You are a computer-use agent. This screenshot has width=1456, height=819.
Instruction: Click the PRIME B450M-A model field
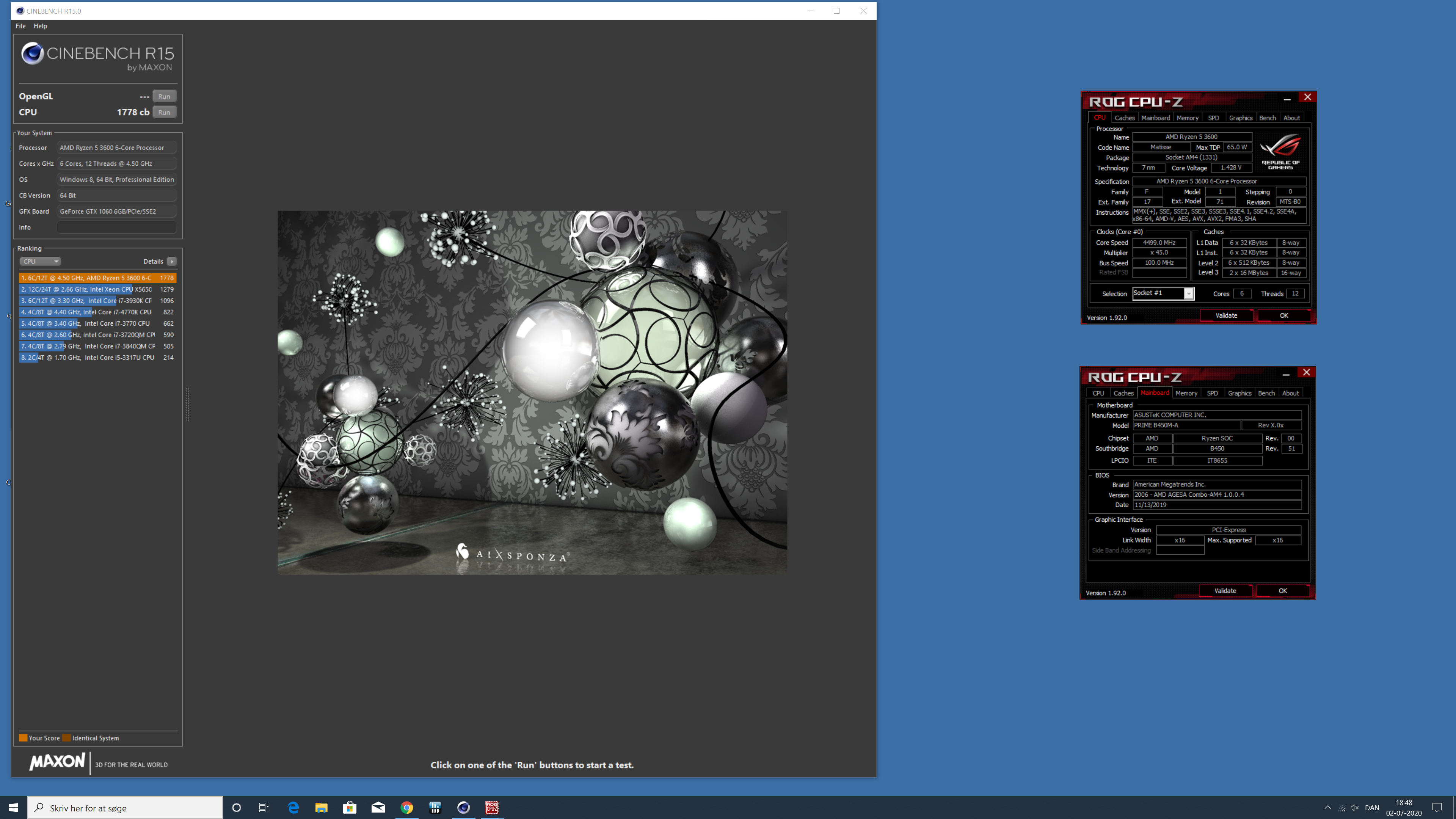(x=1186, y=425)
